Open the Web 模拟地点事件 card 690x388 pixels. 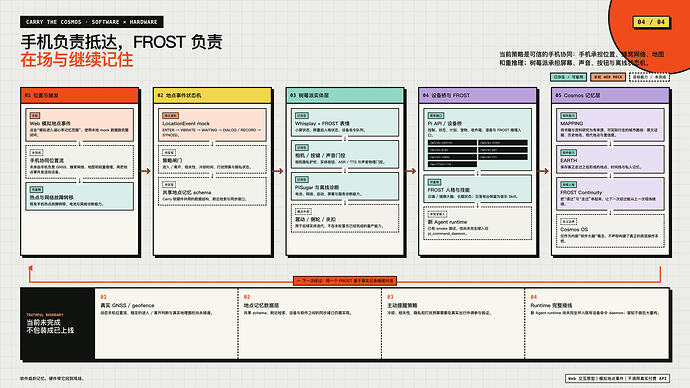(80, 125)
